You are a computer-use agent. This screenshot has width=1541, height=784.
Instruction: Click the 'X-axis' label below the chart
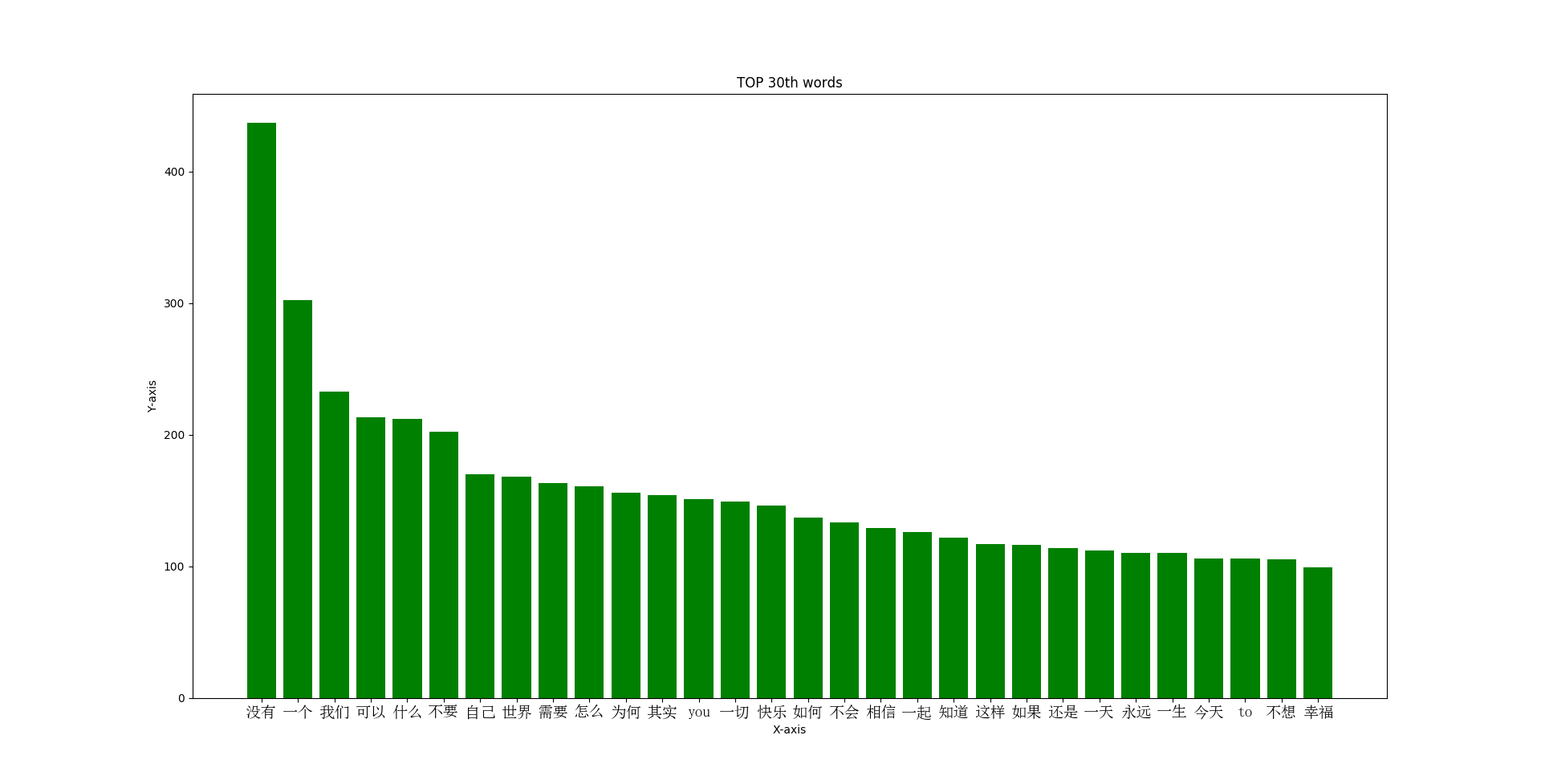pyautogui.click(x=789, y=729)
